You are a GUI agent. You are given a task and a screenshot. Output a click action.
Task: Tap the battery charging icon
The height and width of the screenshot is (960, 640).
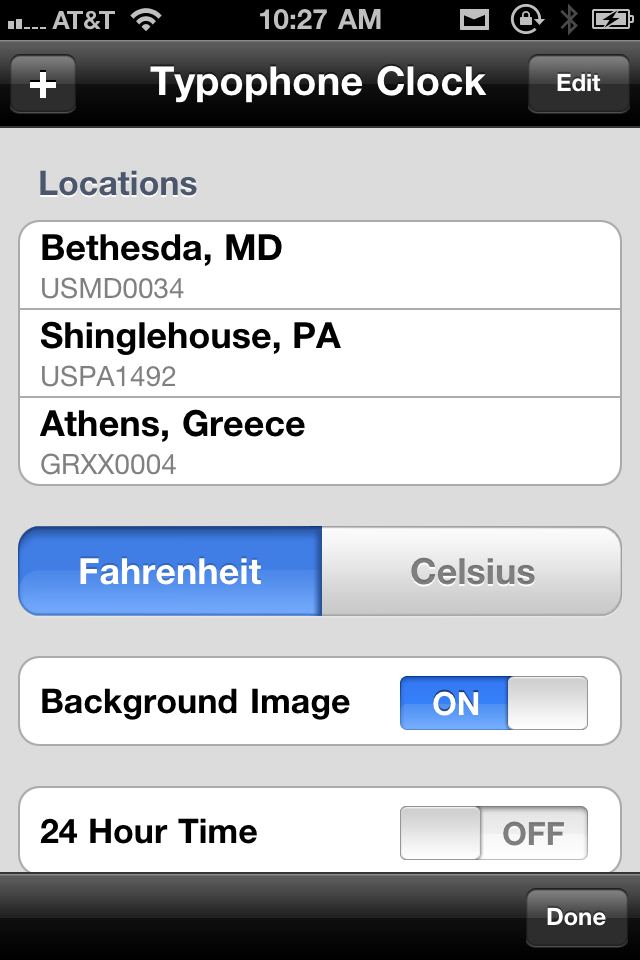coord(612,20)
